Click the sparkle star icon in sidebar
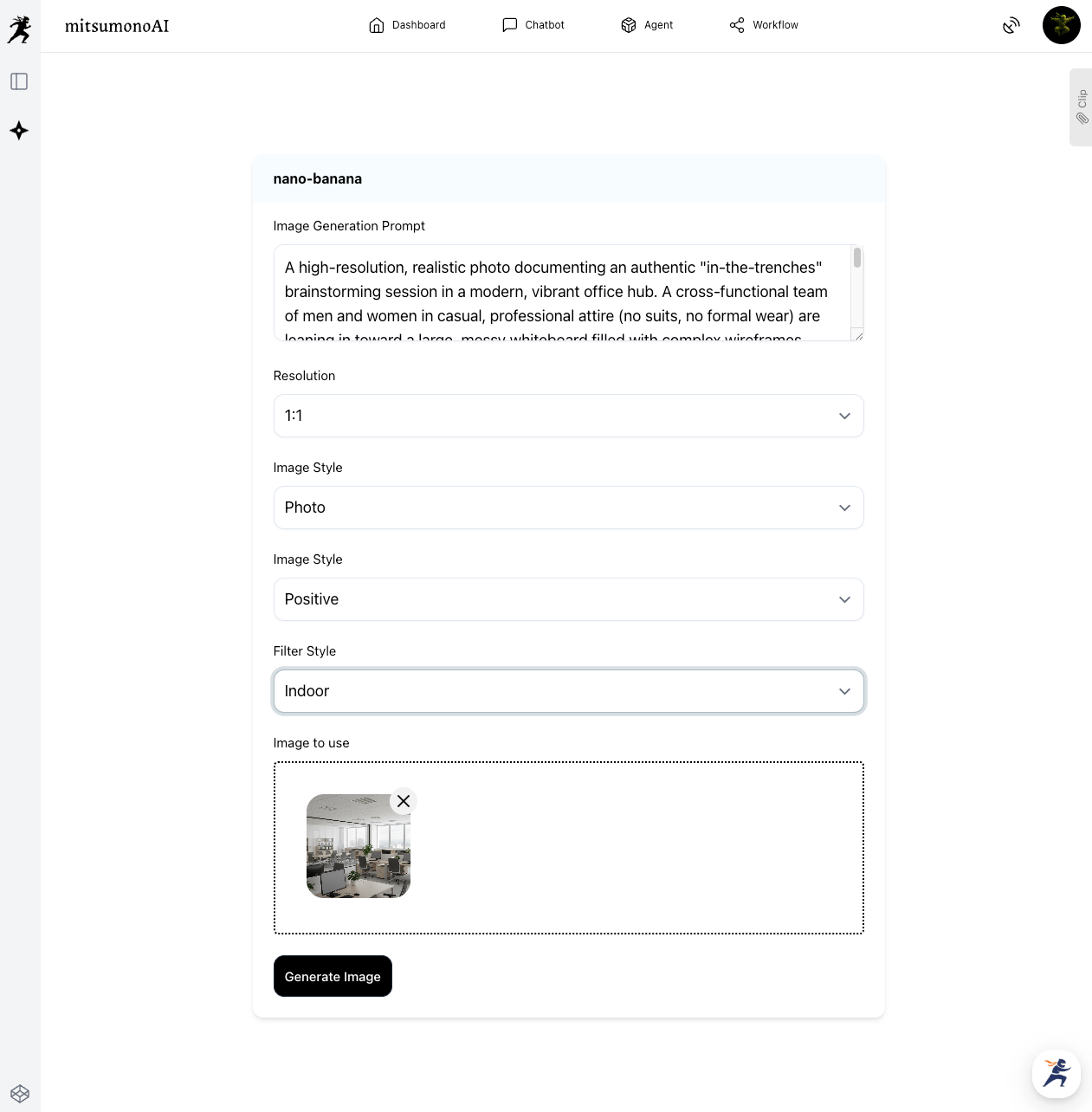Viewport: 1092px width, 1112px height. (x=19, y=131)
